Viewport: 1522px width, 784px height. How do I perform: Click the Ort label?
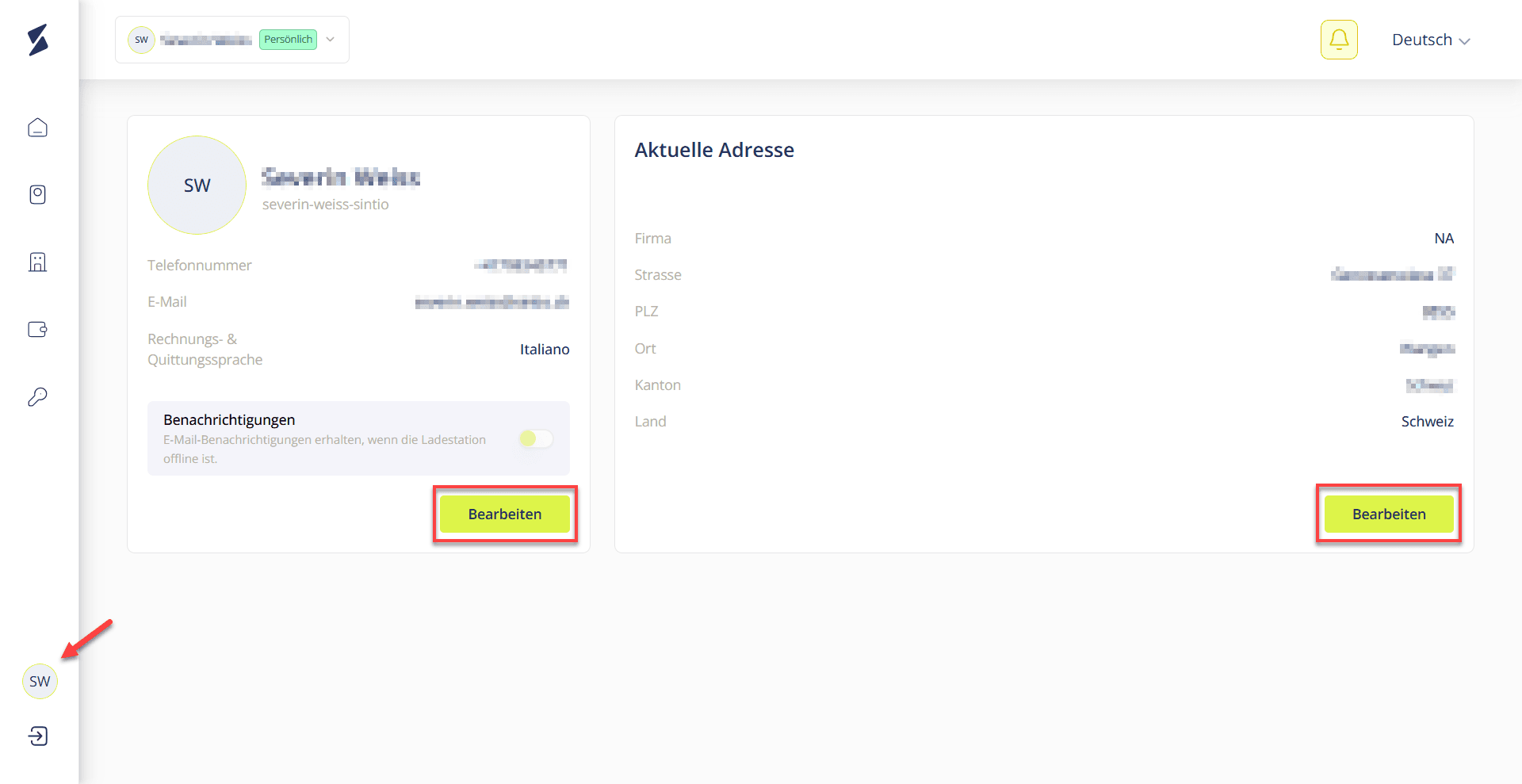tap(645, 349)
